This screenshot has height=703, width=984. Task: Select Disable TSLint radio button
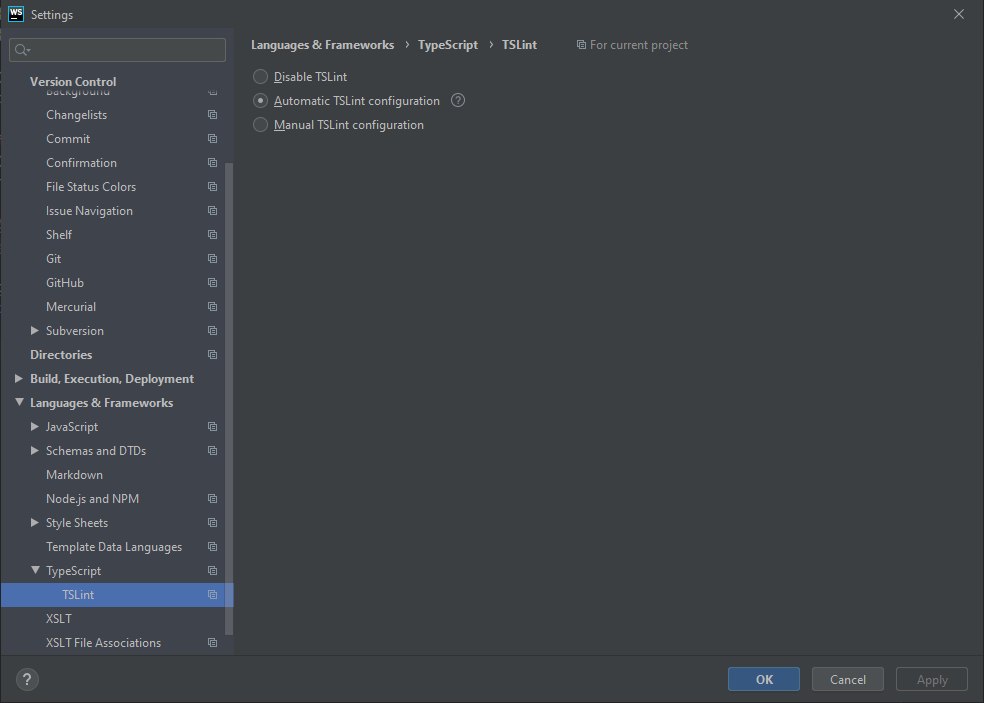point(260,77)
